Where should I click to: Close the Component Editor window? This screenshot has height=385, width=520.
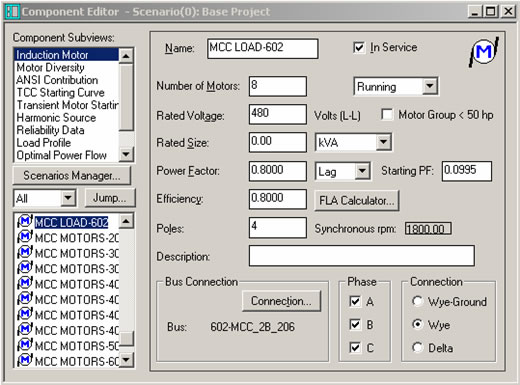[x=508, y=12]
